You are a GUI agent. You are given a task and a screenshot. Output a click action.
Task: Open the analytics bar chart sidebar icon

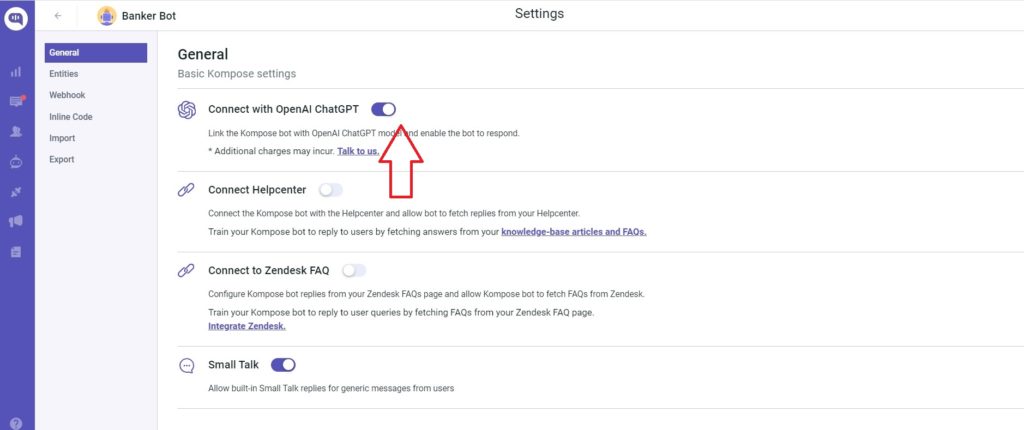16,72
